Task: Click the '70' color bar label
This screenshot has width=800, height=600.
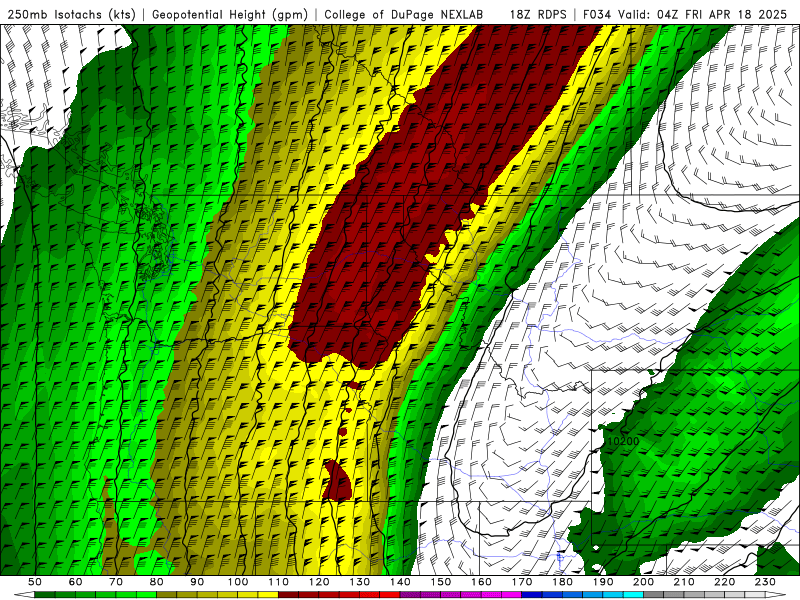Action: (x=116, y=582)
